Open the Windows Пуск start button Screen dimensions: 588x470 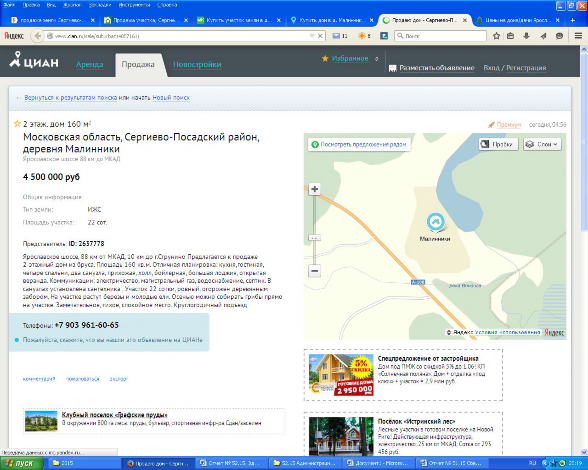click(x=21, y=463)
